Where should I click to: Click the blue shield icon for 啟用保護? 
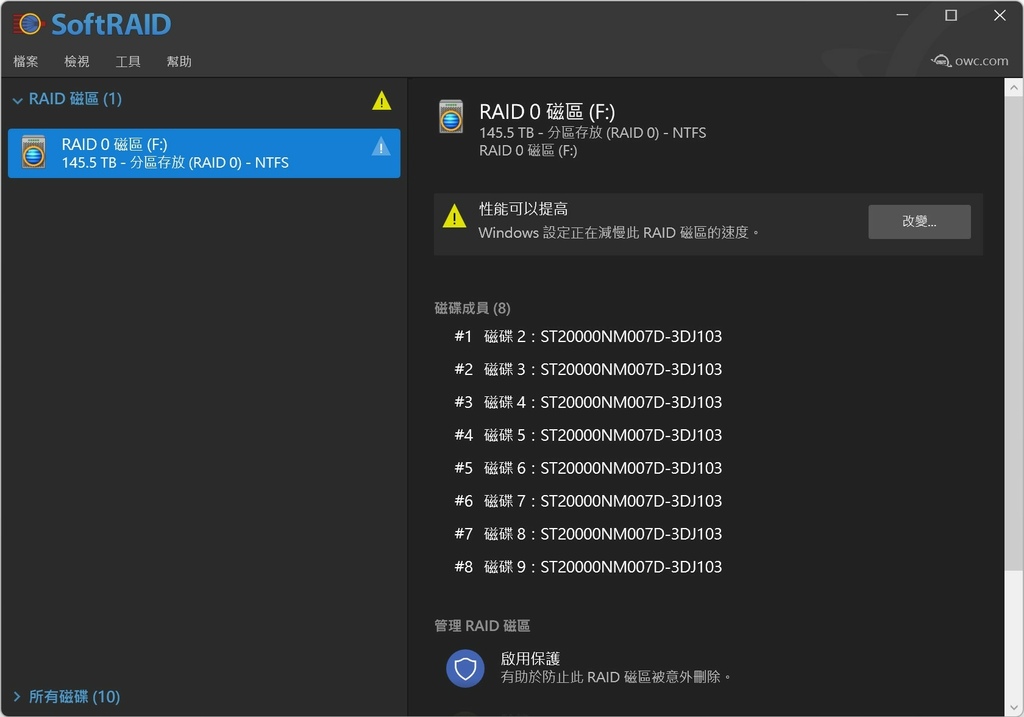tap(465, 668)
